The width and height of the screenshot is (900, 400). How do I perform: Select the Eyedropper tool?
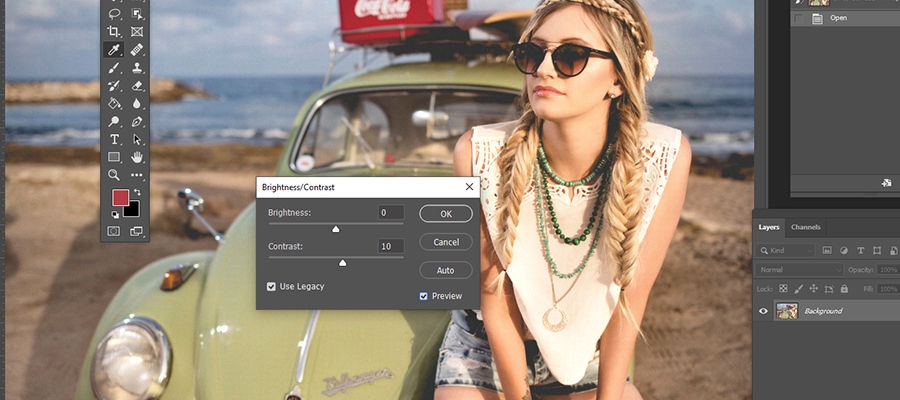[114, 49]
